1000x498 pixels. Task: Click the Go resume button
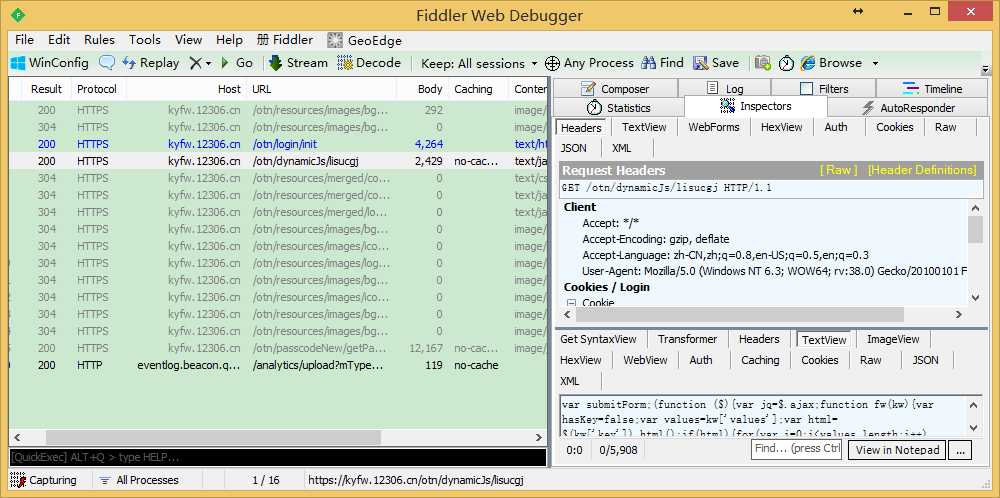237,62
